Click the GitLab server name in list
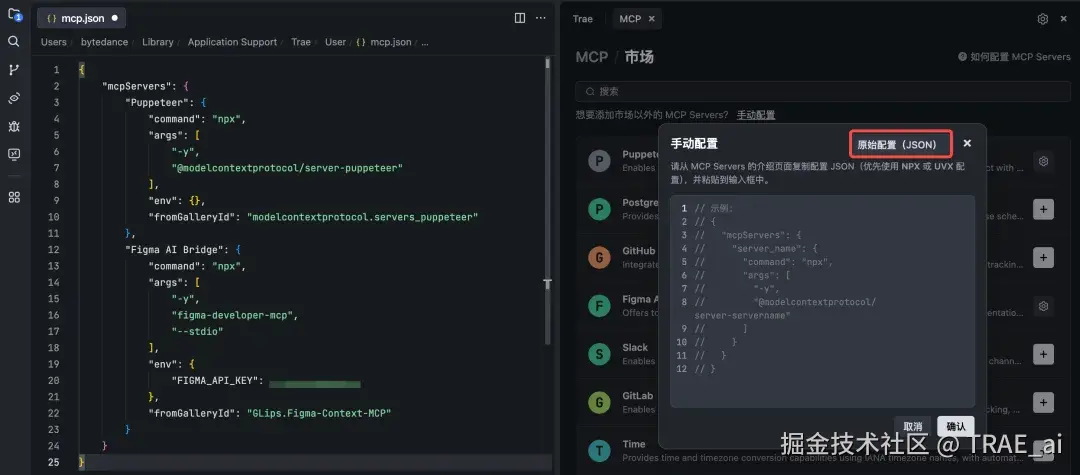1080x475 pixels. pyautogui.click(x=638, y=396)
